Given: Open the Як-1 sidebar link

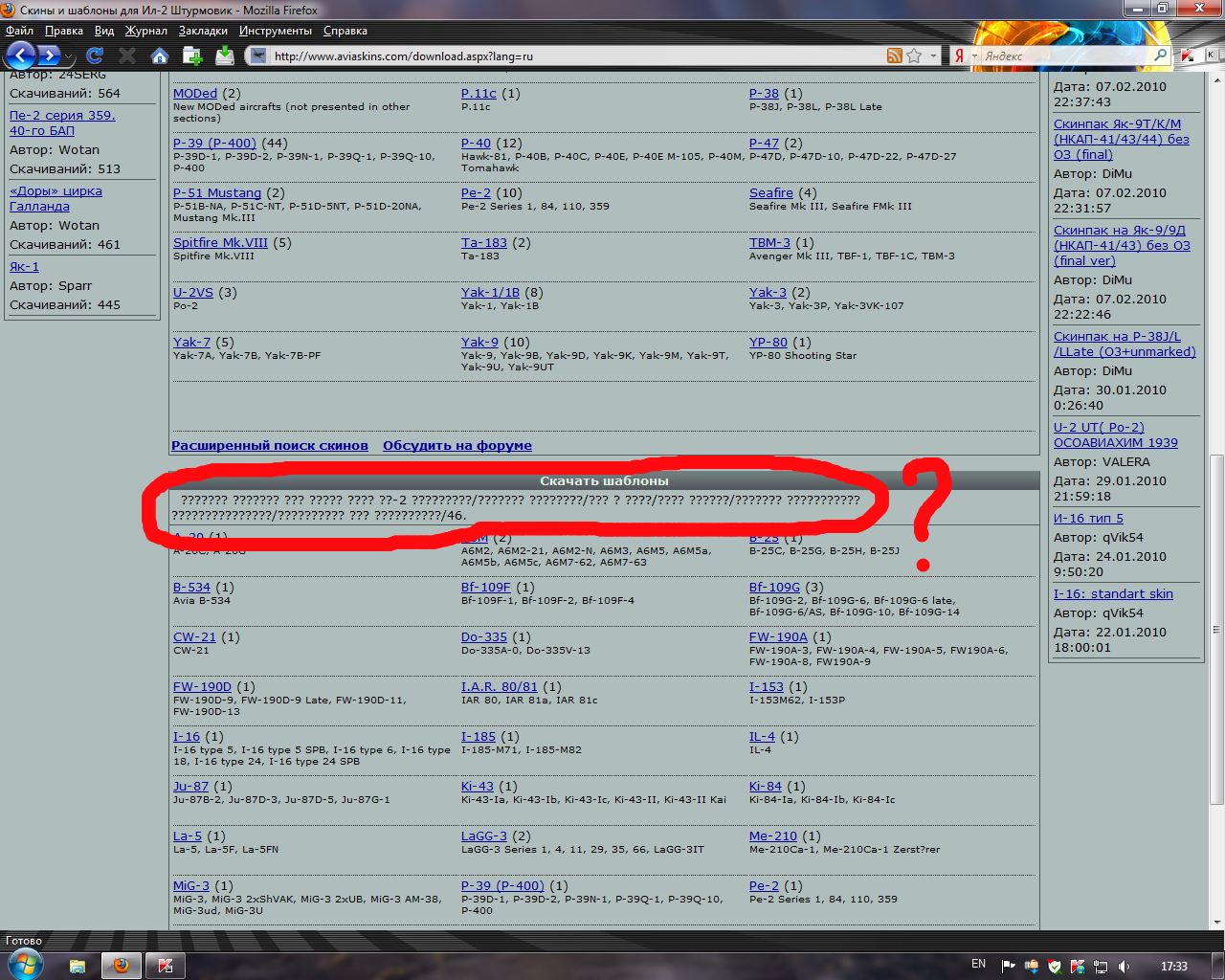Looking at the screenshot, I should [24, 267].
